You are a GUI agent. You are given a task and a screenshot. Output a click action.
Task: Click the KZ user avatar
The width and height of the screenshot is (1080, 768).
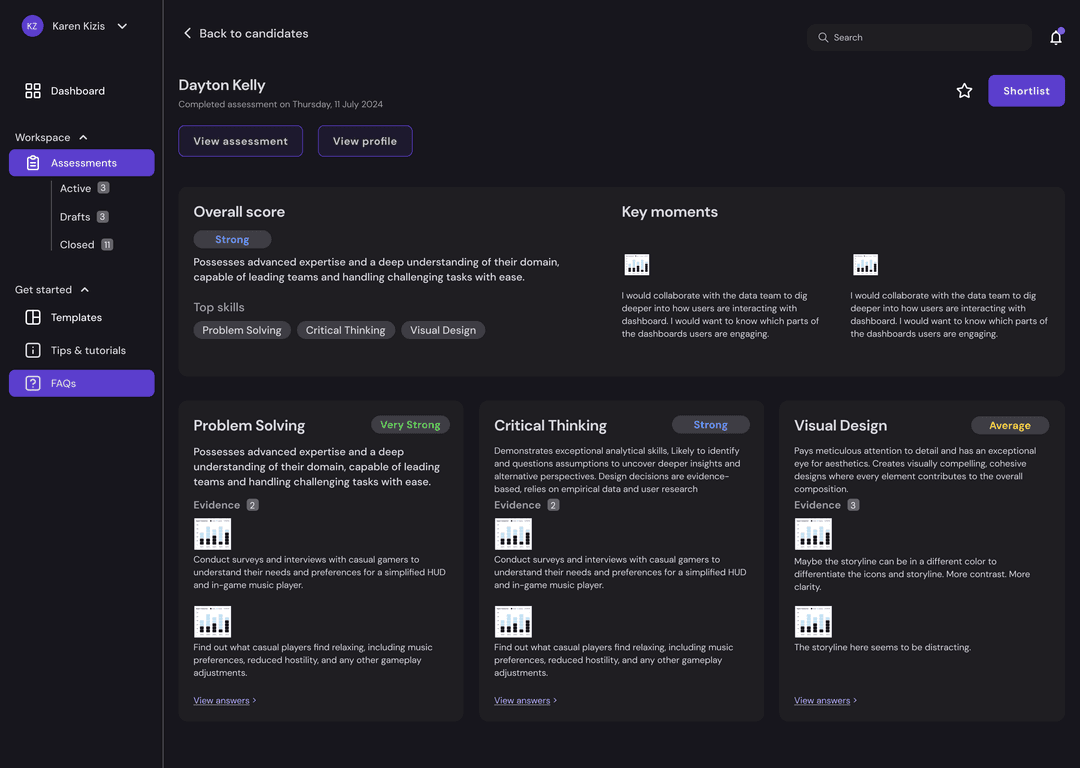click(32, 26)
